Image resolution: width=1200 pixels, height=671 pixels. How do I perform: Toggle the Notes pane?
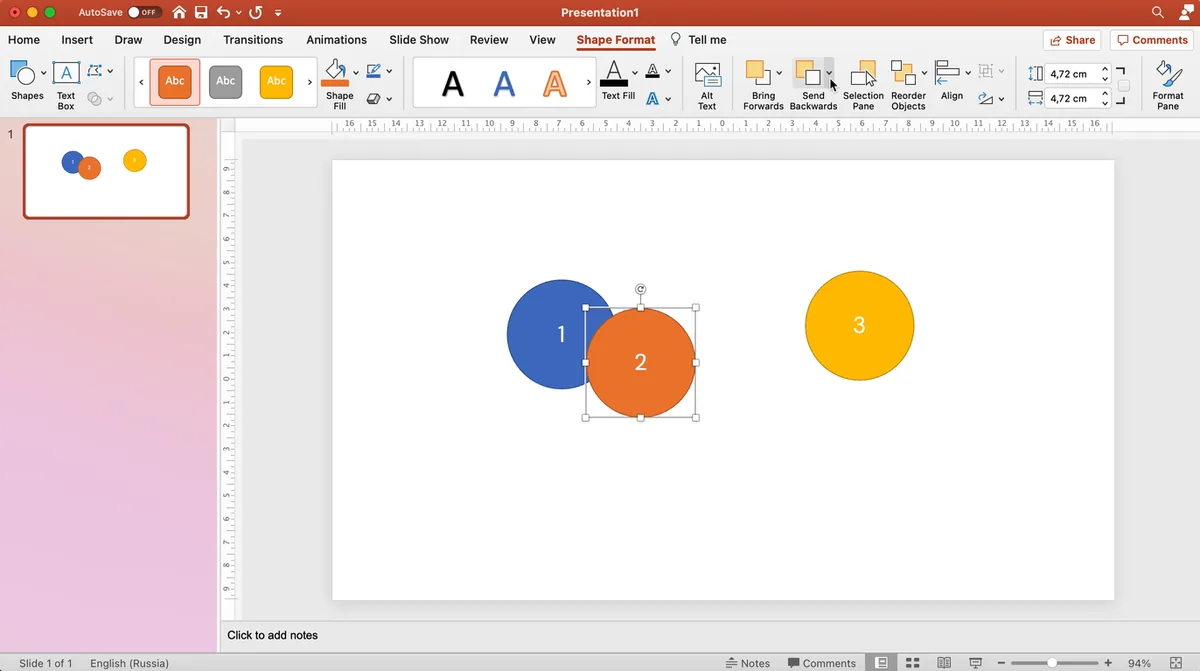[747, 663]
